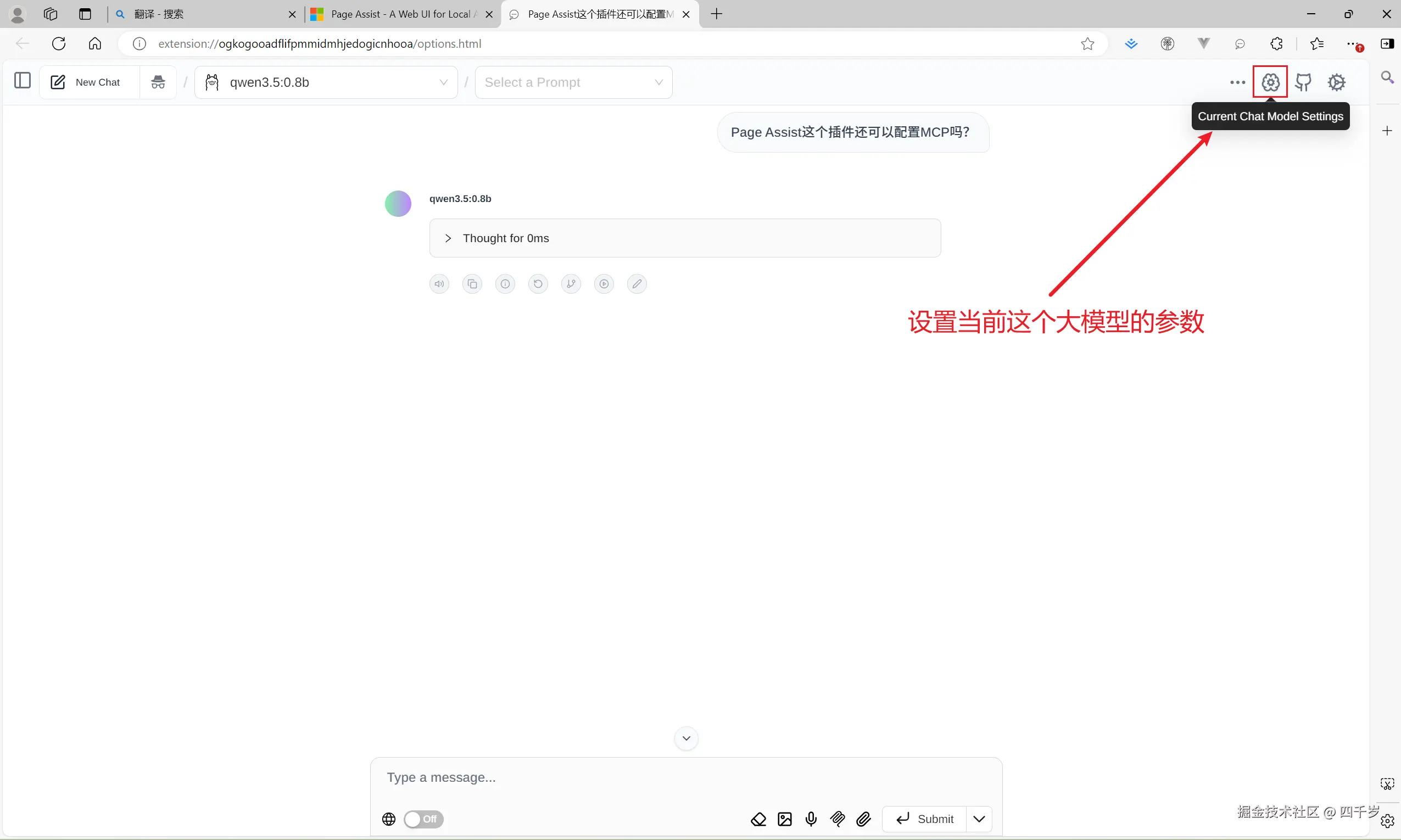Edit the response with the pencil icon
The width and height of the screenshot is (1401, 840).
pyautogui.click(x=637, y=284)
